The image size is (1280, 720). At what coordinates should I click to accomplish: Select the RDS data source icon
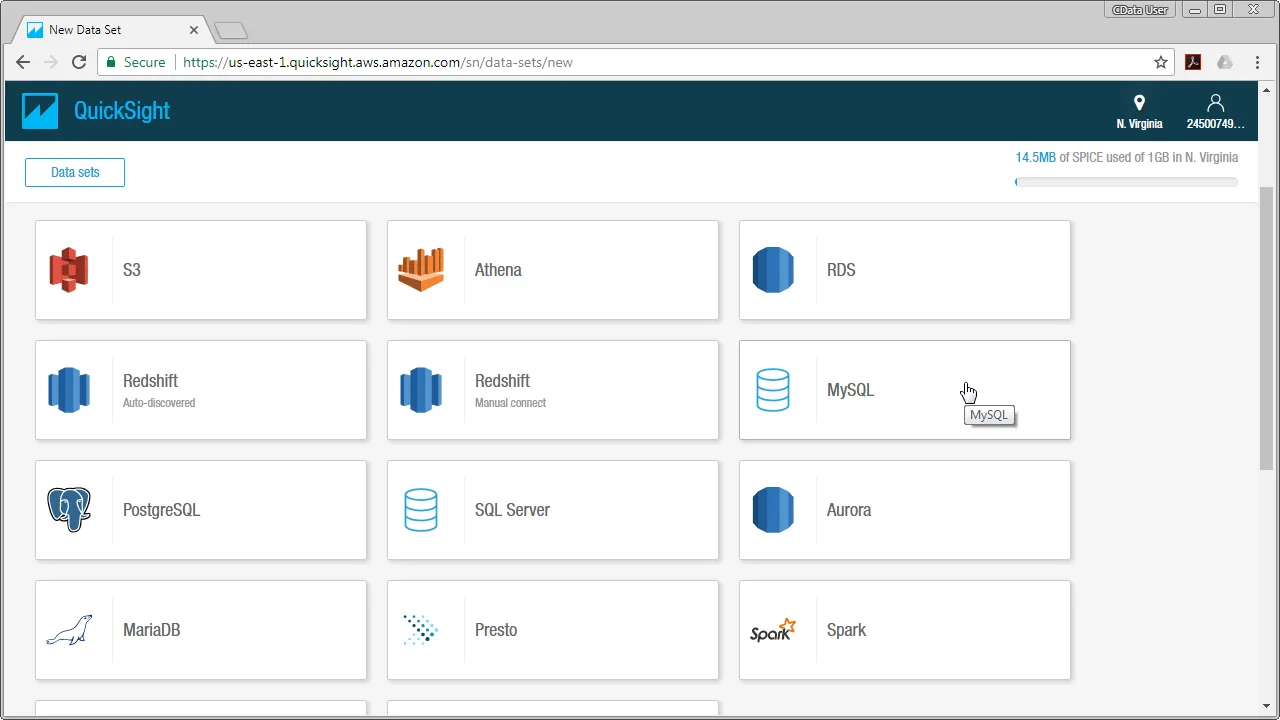[x=772, y=269]
